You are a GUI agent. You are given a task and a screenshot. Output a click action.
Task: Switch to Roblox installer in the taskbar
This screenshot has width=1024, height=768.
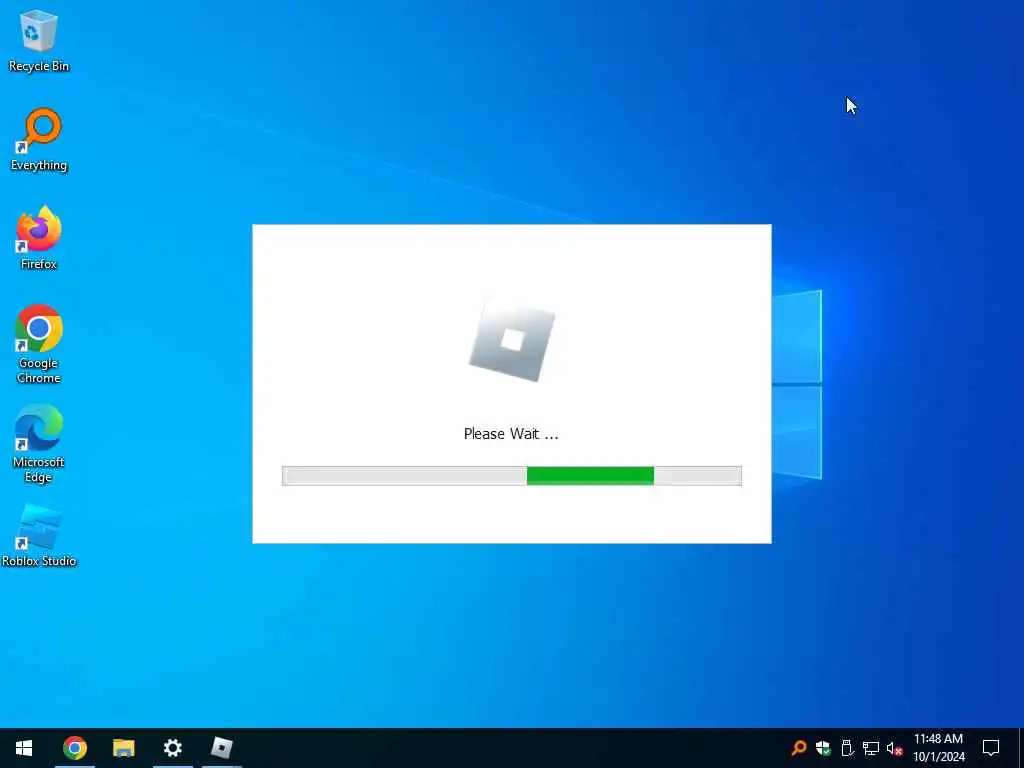(221, 748)
